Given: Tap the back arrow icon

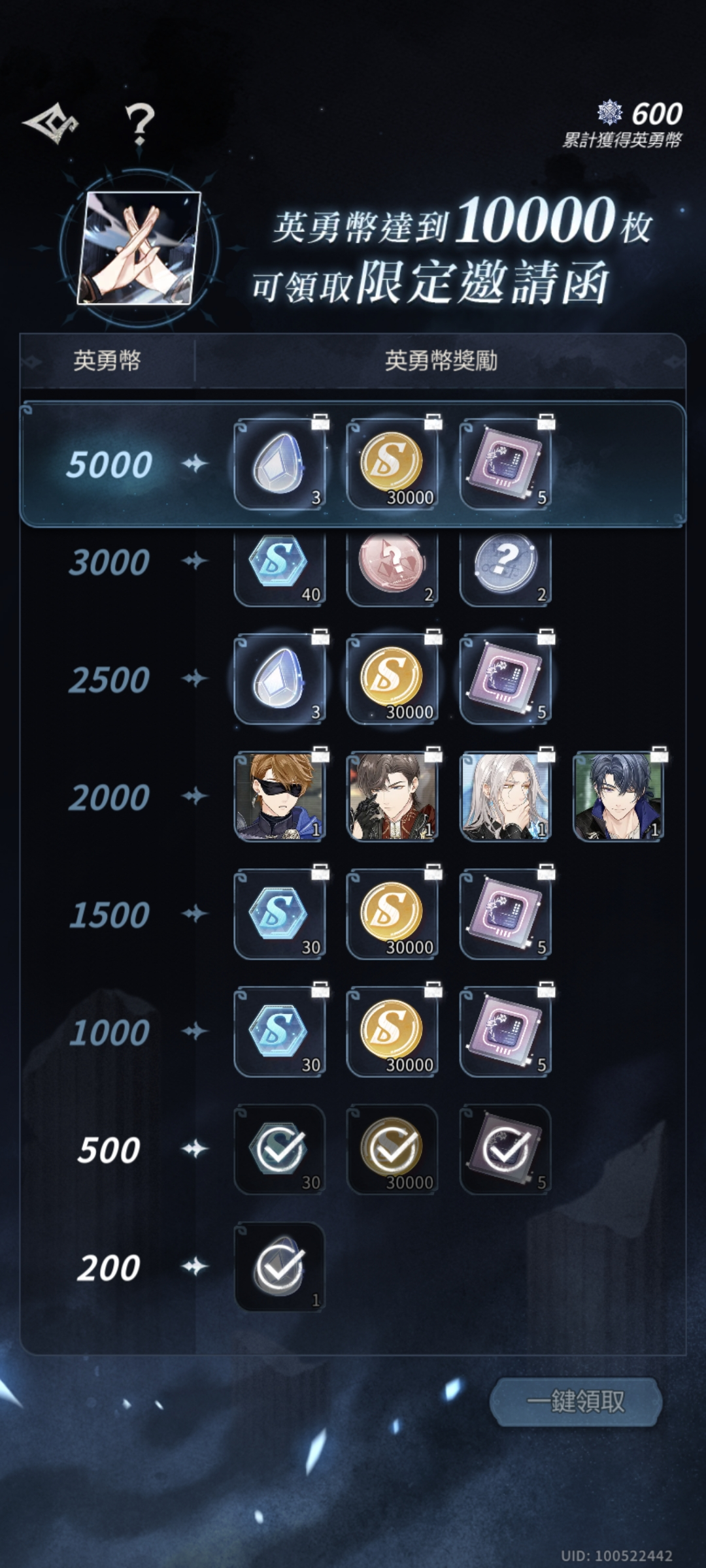Looking at the screenshot, I should click(x=50, y=122).
